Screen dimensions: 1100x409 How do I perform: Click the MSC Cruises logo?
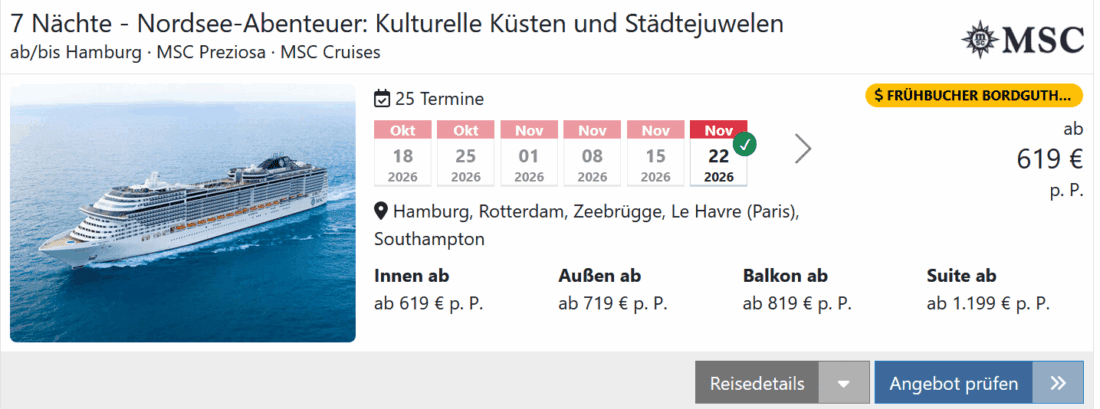point(1022,38)
